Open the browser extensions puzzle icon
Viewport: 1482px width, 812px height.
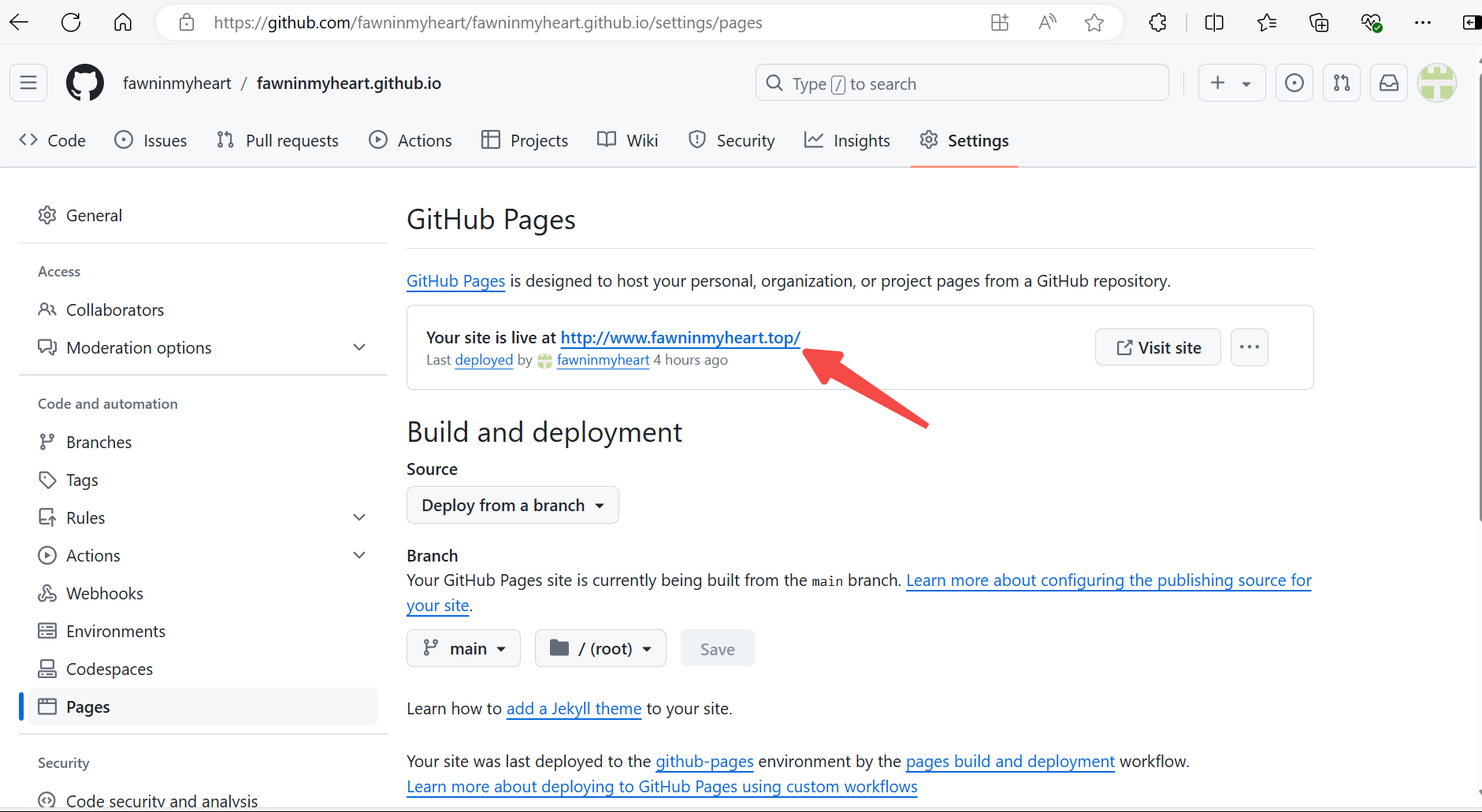1157,22
